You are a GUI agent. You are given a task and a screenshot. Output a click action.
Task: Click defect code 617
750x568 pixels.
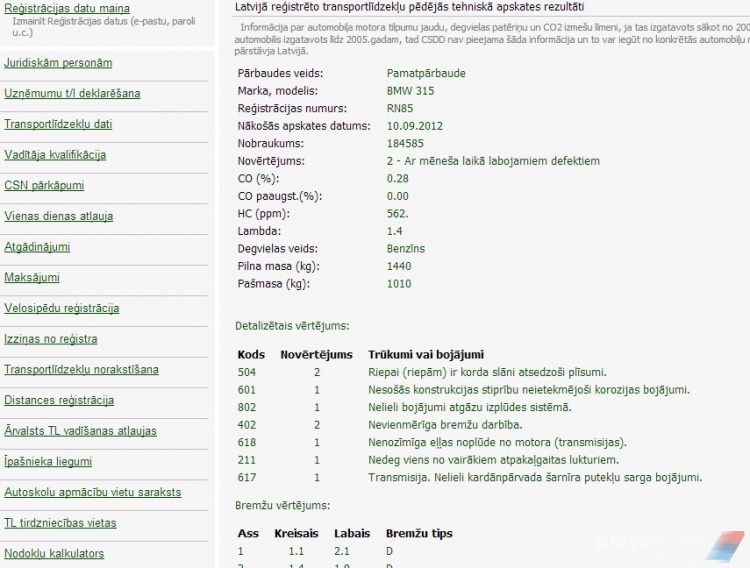(247, 478)
